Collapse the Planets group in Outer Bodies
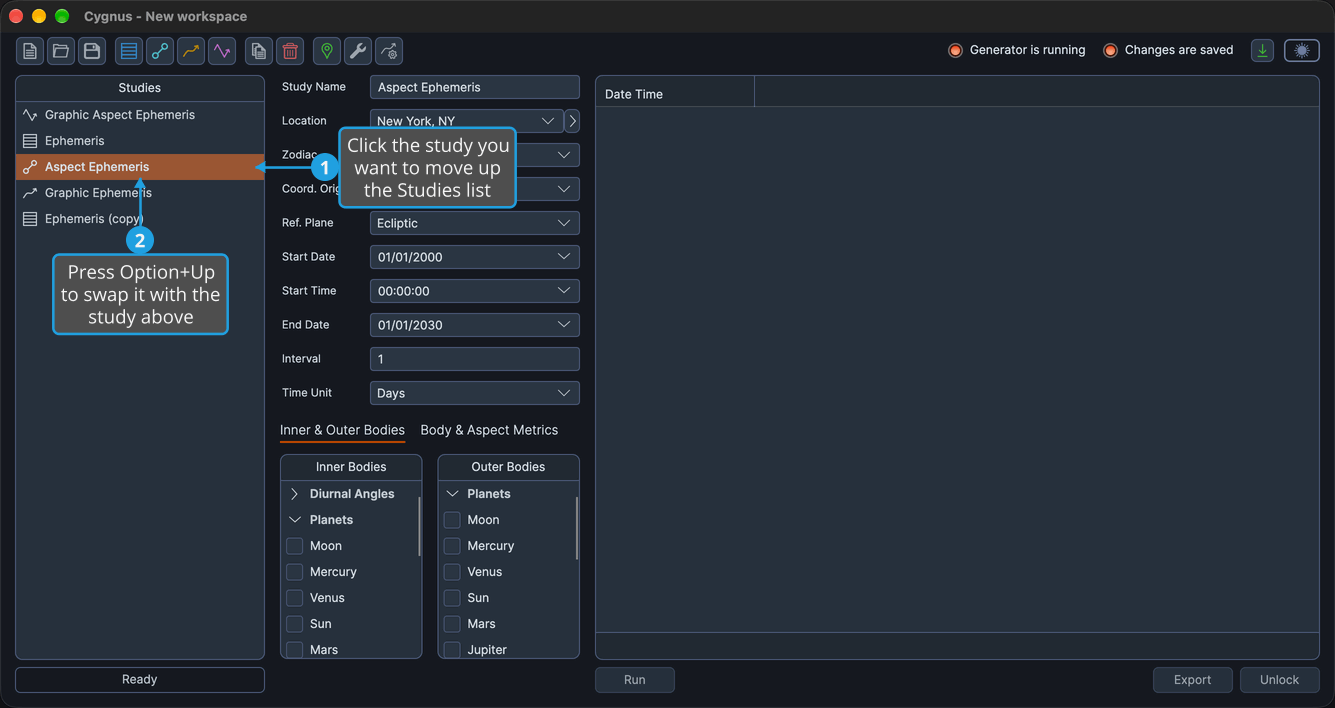Screen dimensions: 1335x708 point(452,494)
